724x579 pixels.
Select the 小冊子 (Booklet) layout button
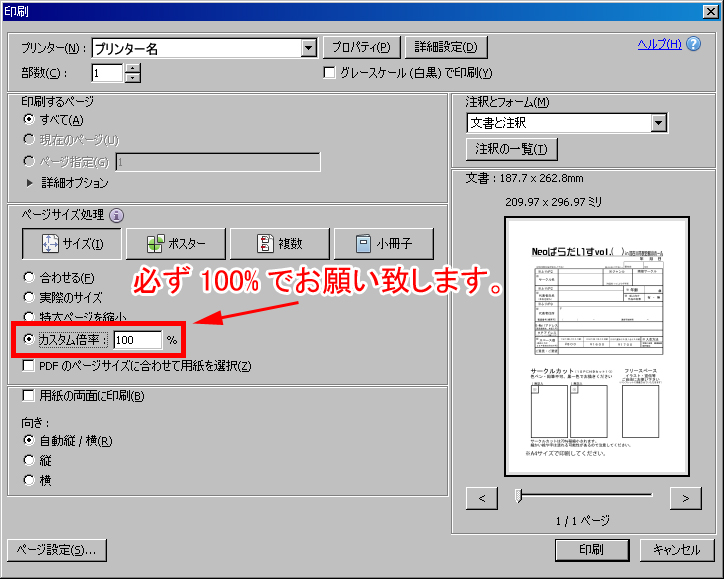point(383,243)
